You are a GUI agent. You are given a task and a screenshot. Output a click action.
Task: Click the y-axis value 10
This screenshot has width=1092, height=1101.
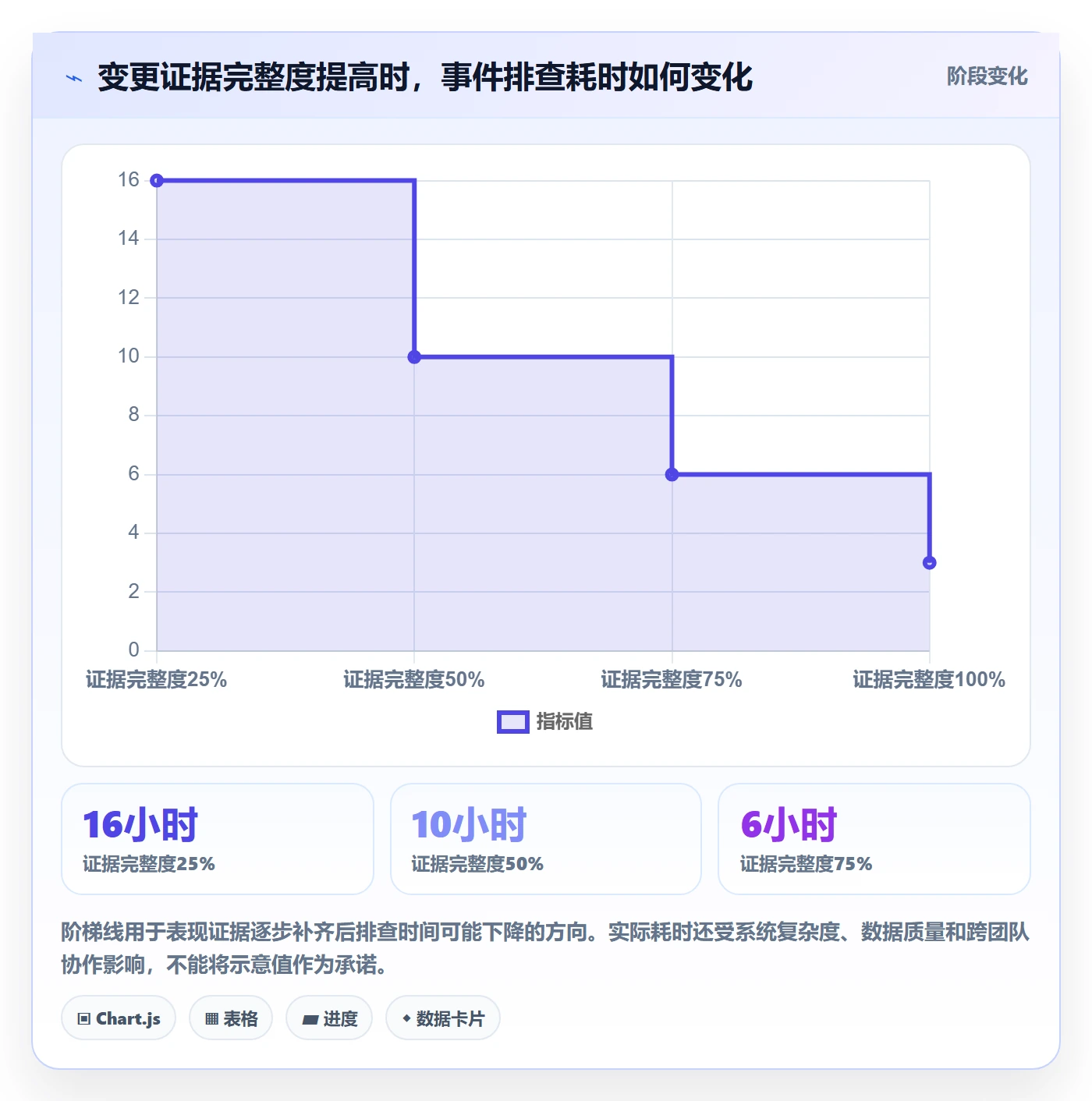(x=129, y=356)
